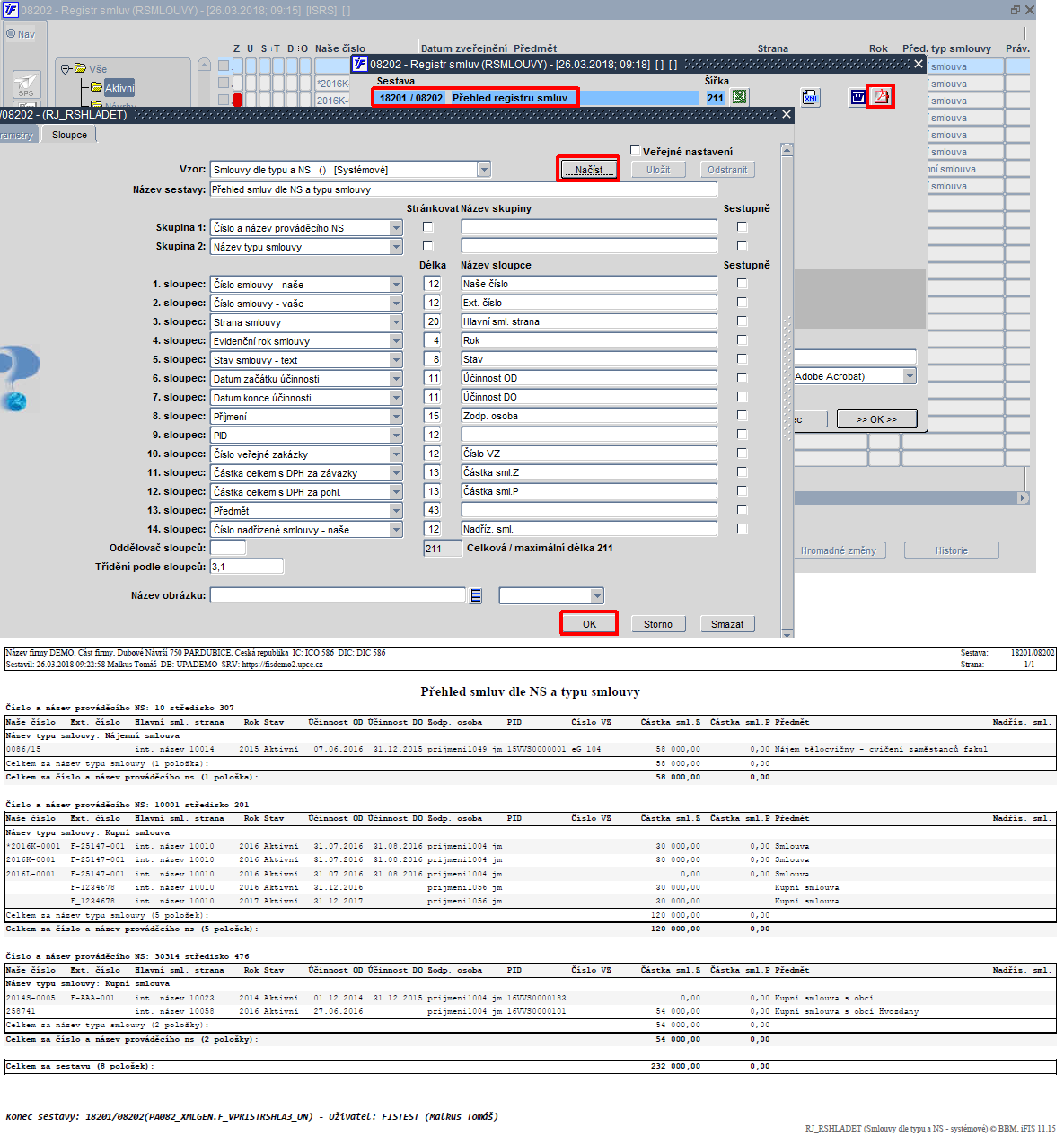Click the XML export icon

[x=810, y=97]
